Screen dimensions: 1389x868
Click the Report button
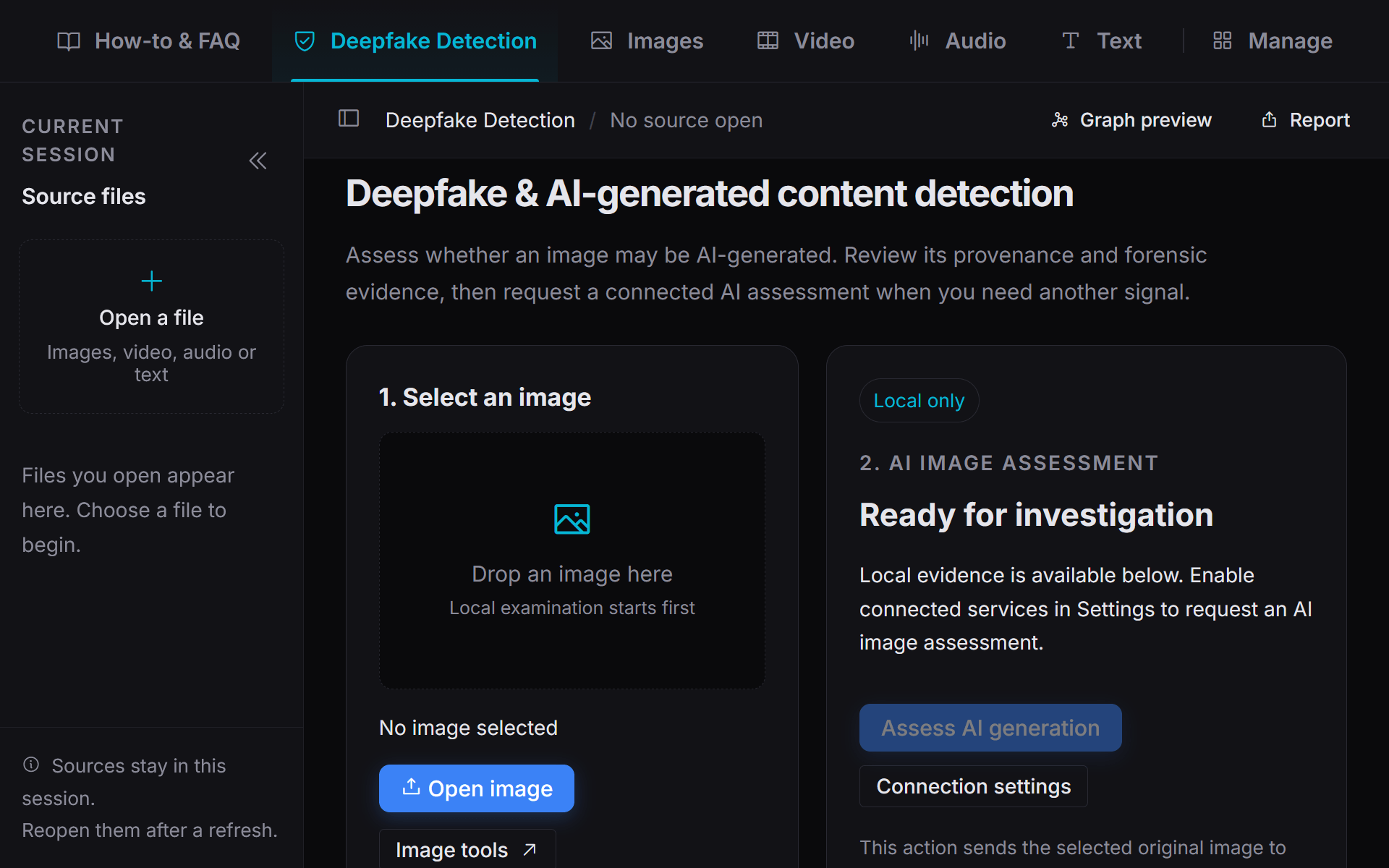click(1306, 120)
